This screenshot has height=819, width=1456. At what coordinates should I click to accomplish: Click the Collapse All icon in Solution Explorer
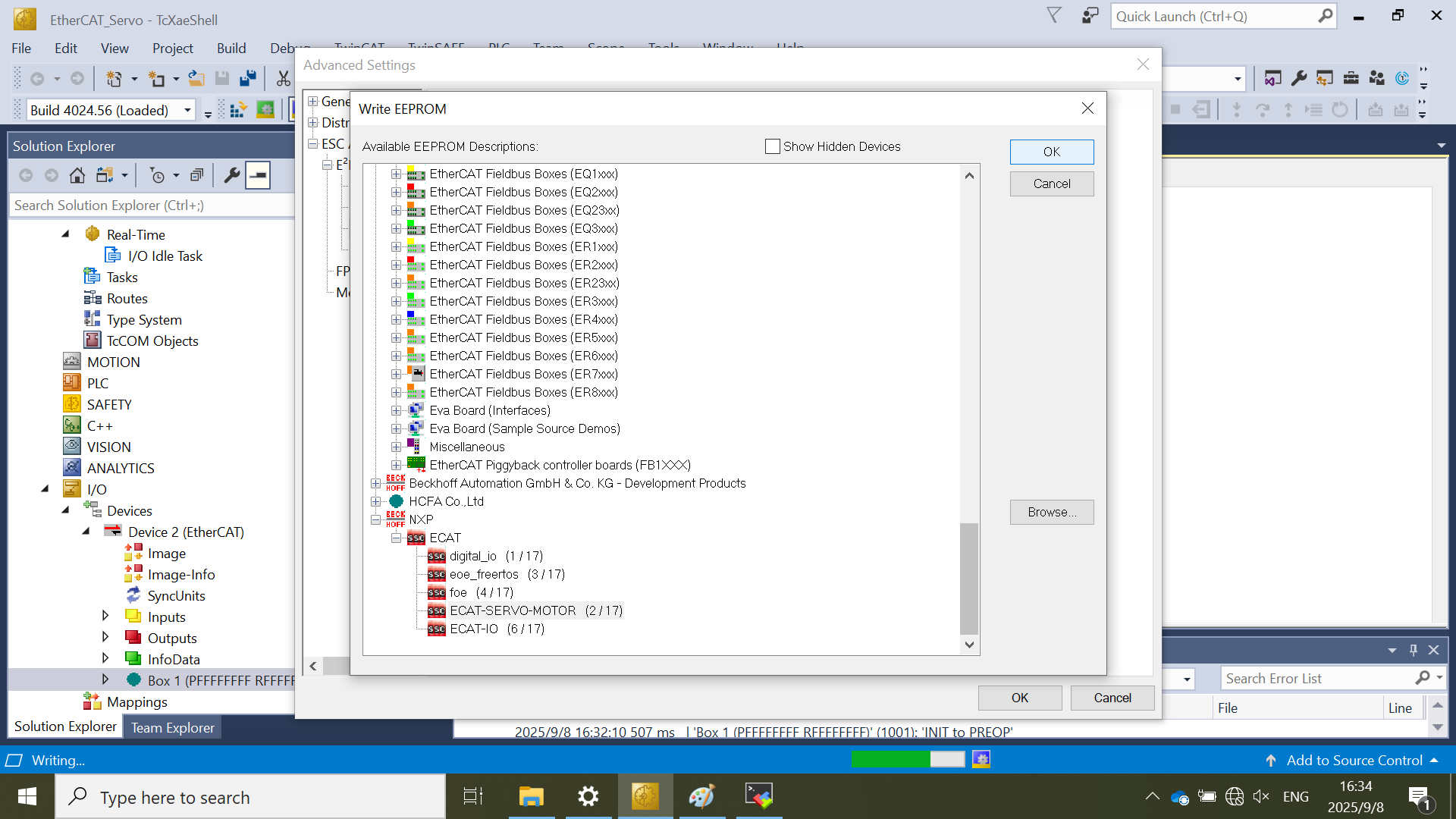pos(196,176)
